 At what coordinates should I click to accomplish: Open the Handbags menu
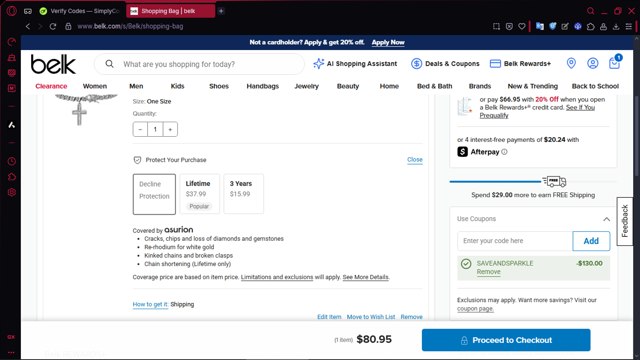coord(262,86)
